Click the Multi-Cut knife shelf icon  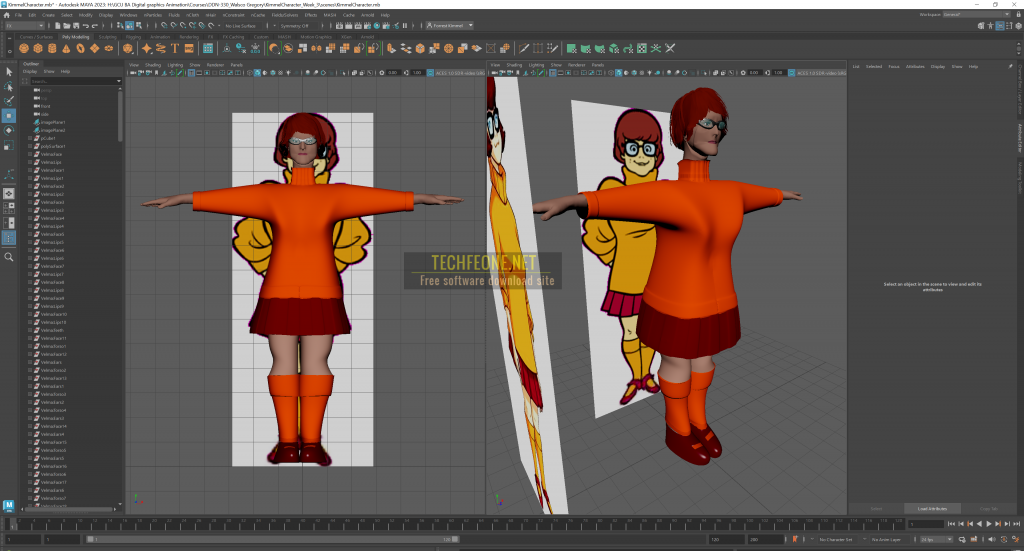click(x=524, y=48)
